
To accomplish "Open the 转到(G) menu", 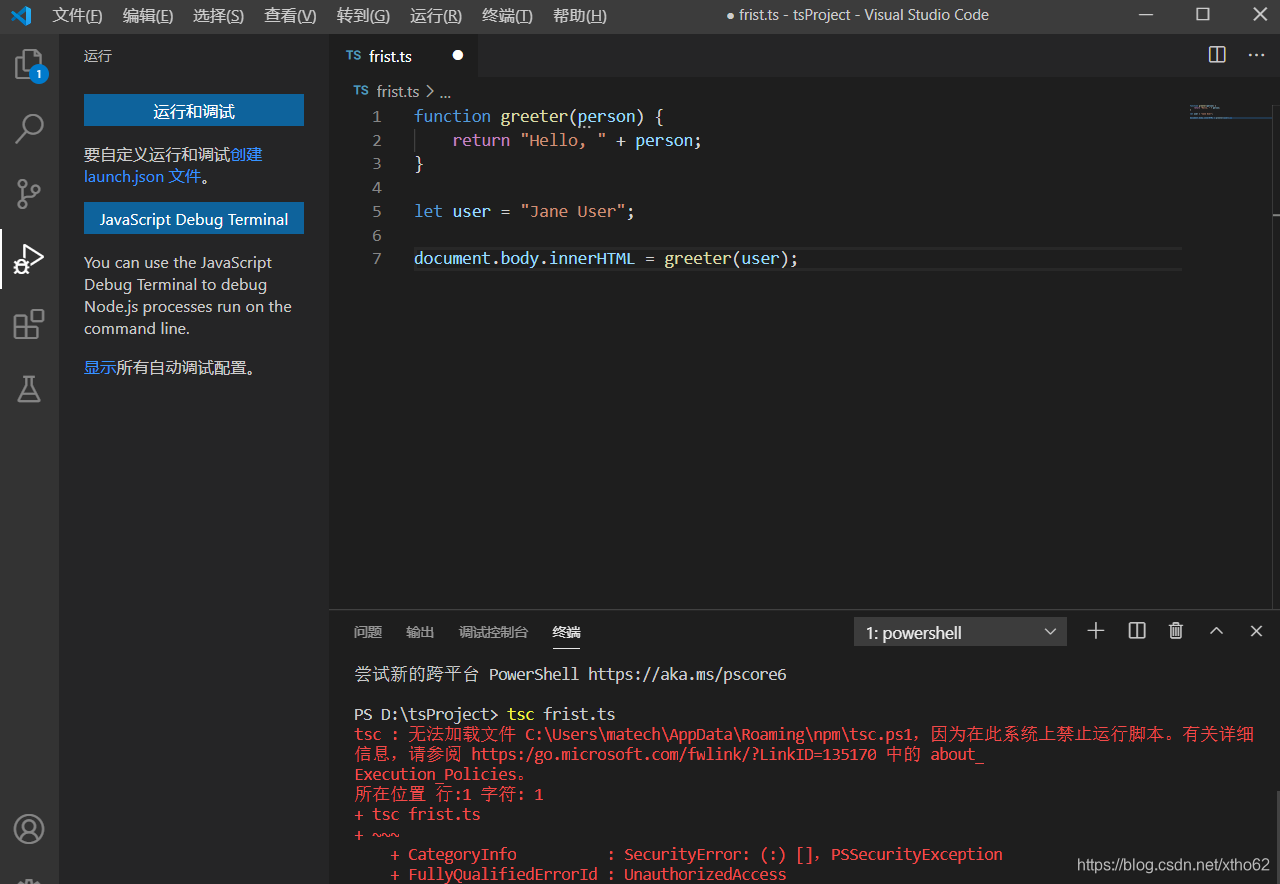I will coord(363,15).
